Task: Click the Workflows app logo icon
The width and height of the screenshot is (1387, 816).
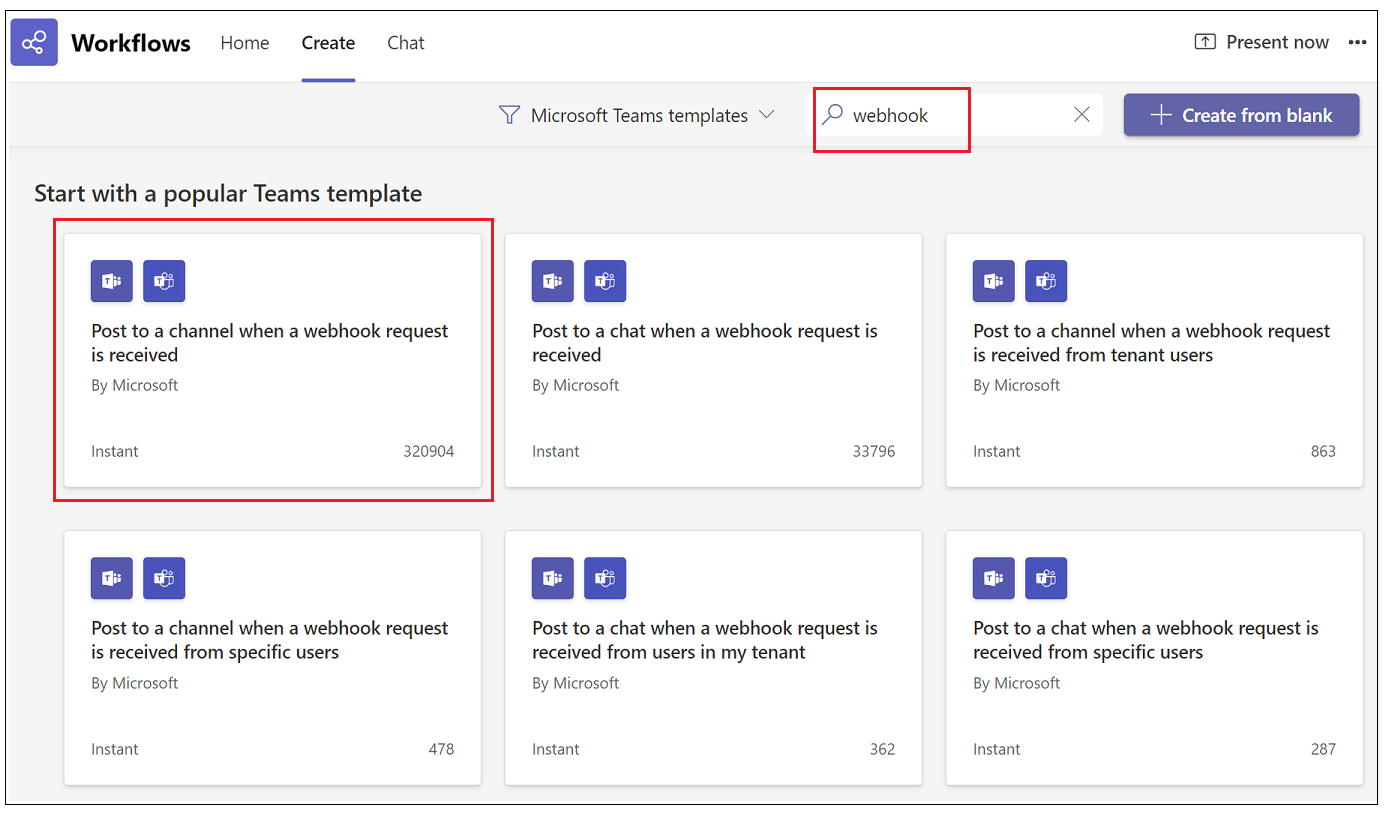Action: [x=34, y=42]
